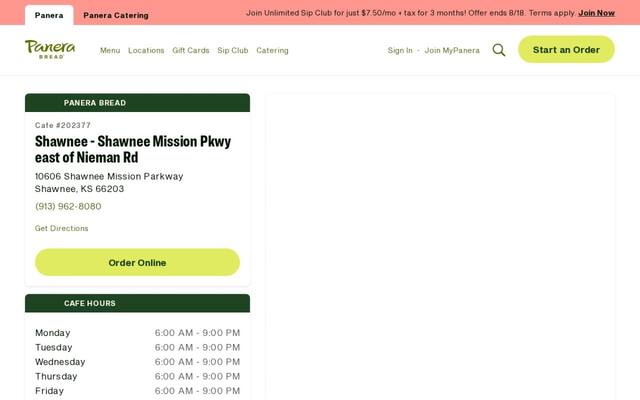The width and height of the screenshot is (640, 400).
Task: Switch to the Panera Catering tab
Action: pyautogui.click(x=116, y=15)
